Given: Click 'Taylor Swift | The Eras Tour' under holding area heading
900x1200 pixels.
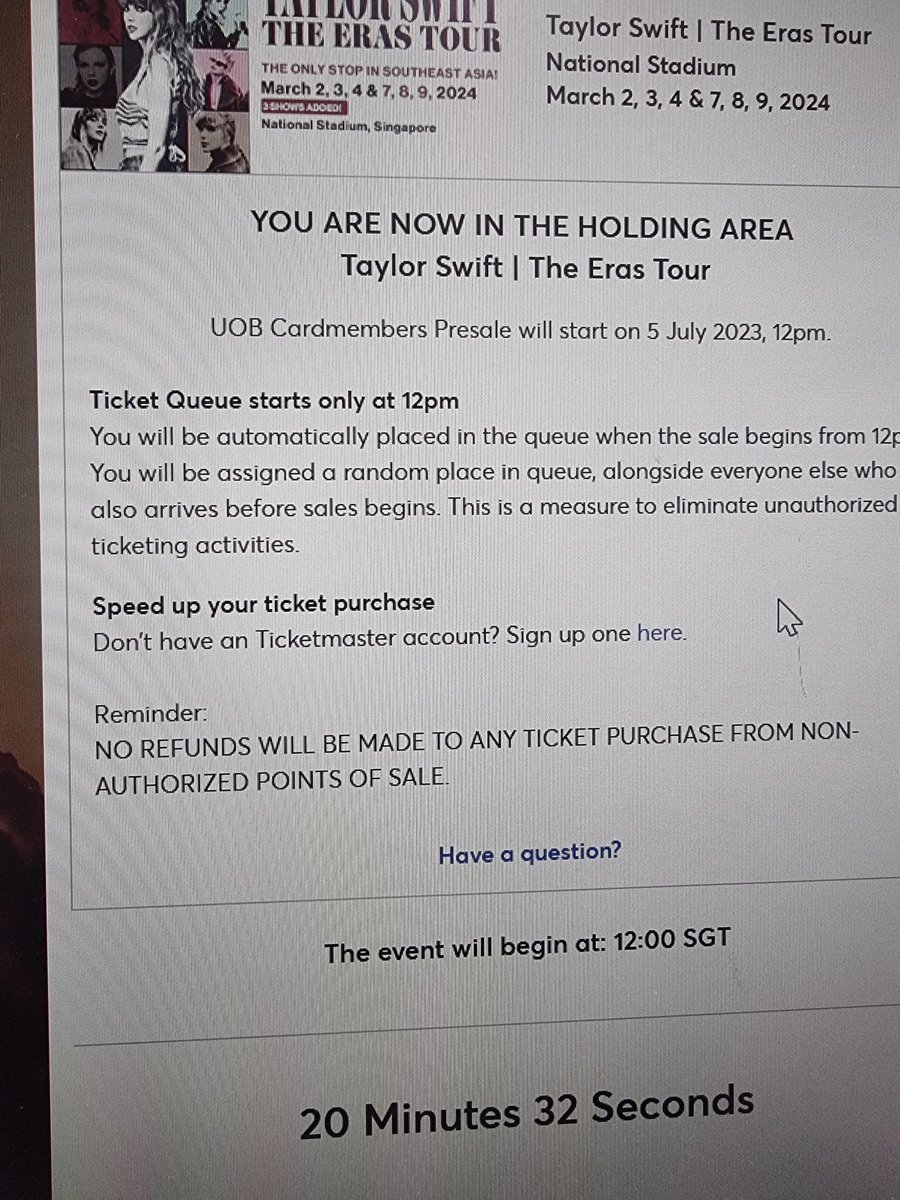Looking at the screenshot, I should pos(525,268).
